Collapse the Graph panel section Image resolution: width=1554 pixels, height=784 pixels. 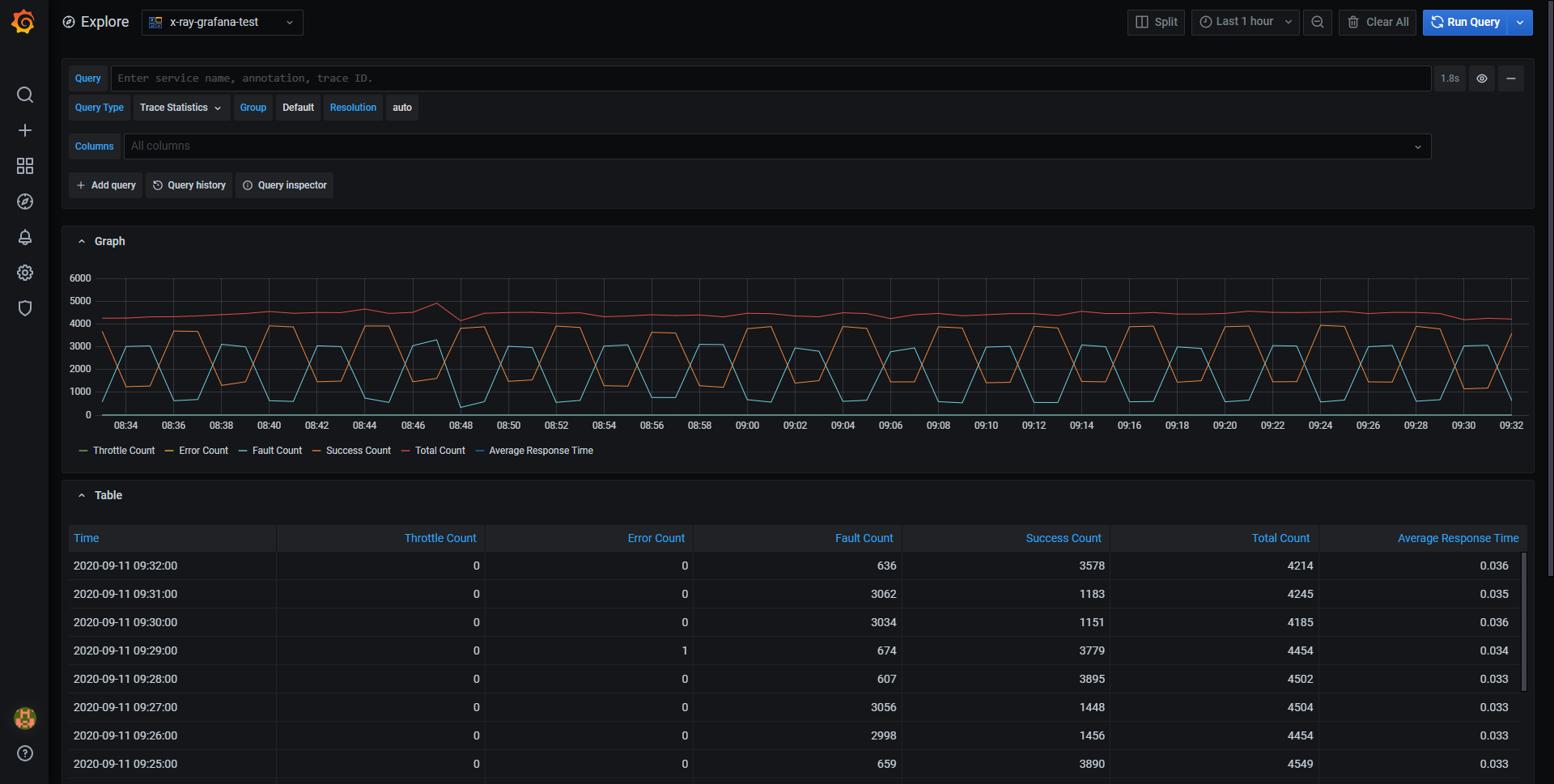click(82, 241)
